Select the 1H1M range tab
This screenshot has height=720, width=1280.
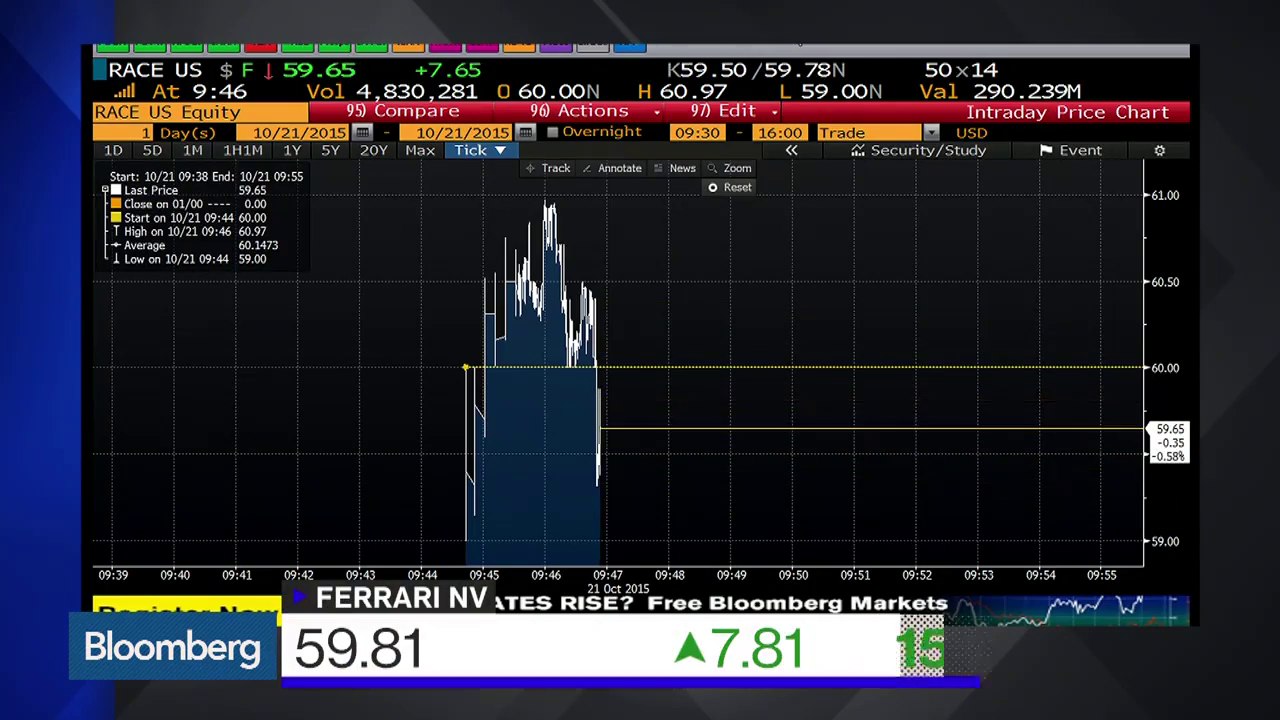click(x=243, y=150)
